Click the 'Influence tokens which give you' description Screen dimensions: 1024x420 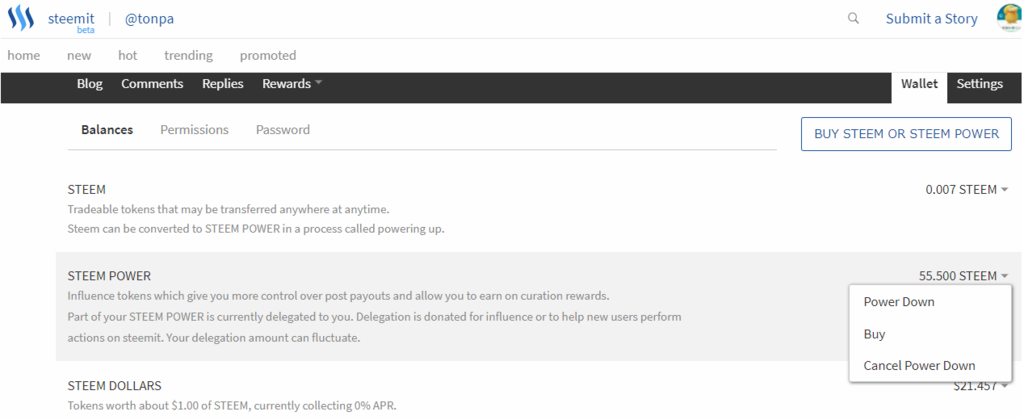[x=338, y=296]
